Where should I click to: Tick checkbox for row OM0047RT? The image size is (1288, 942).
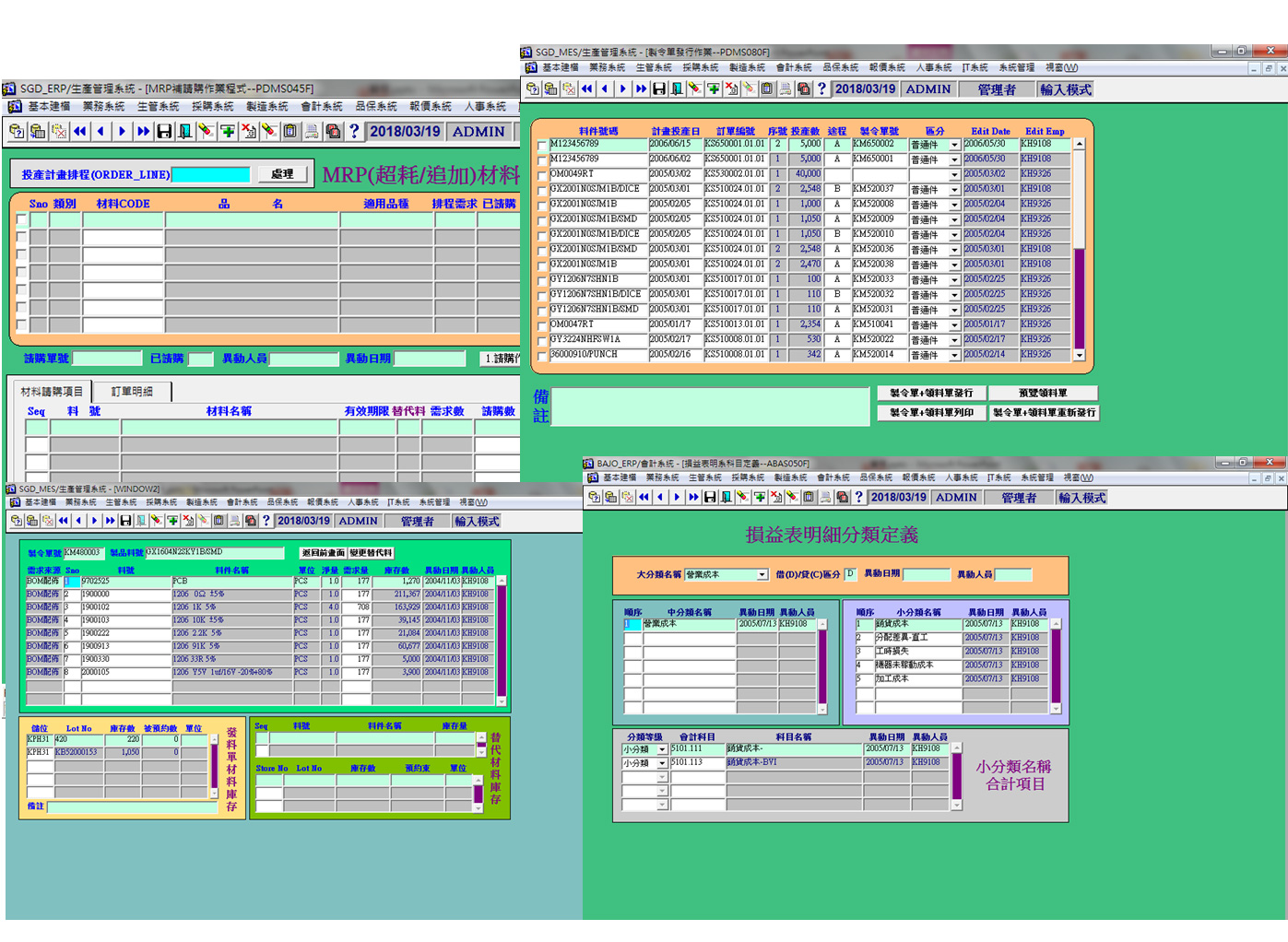542,325
